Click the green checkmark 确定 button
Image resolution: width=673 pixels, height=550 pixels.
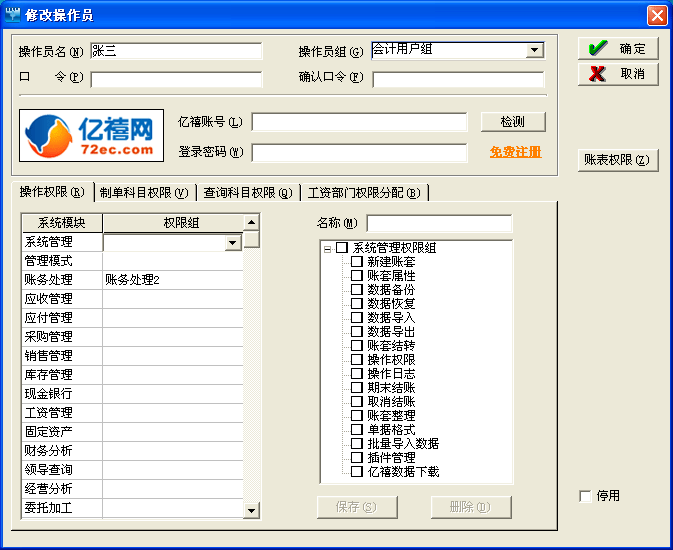pyautogui.click(x=617, y=48)
